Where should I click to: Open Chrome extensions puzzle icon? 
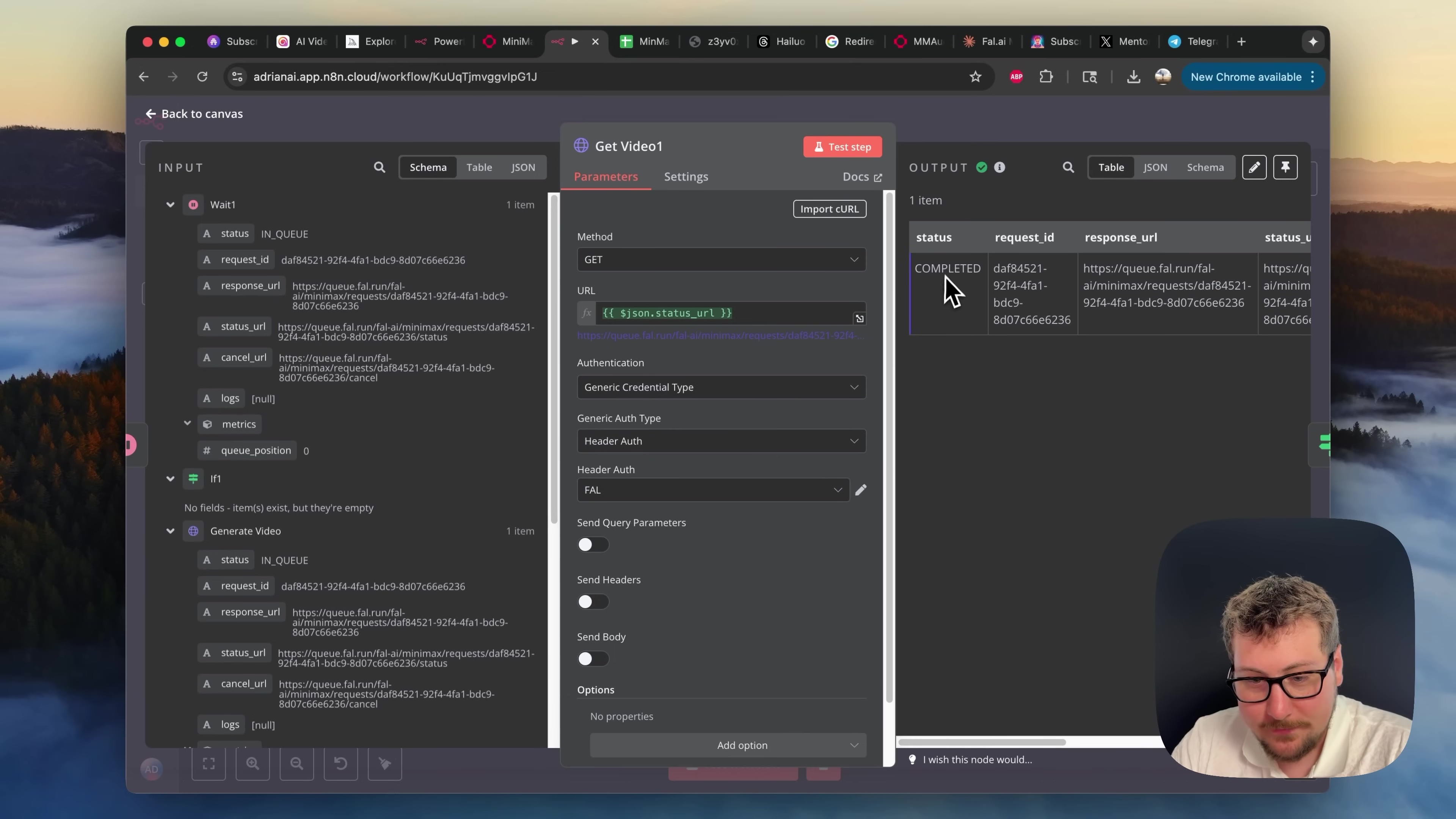click(1046, 77)
